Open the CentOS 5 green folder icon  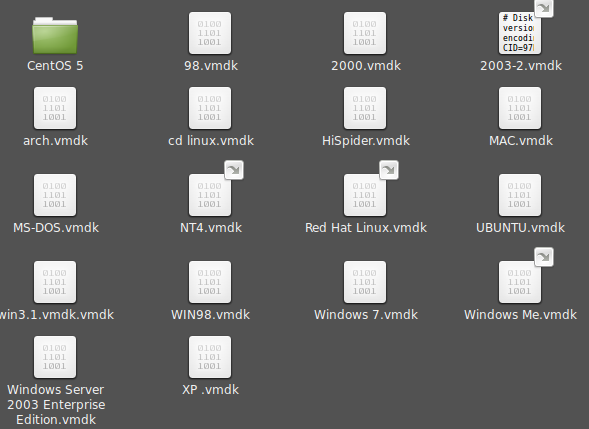pyautogui.click(x=55, y=35)
